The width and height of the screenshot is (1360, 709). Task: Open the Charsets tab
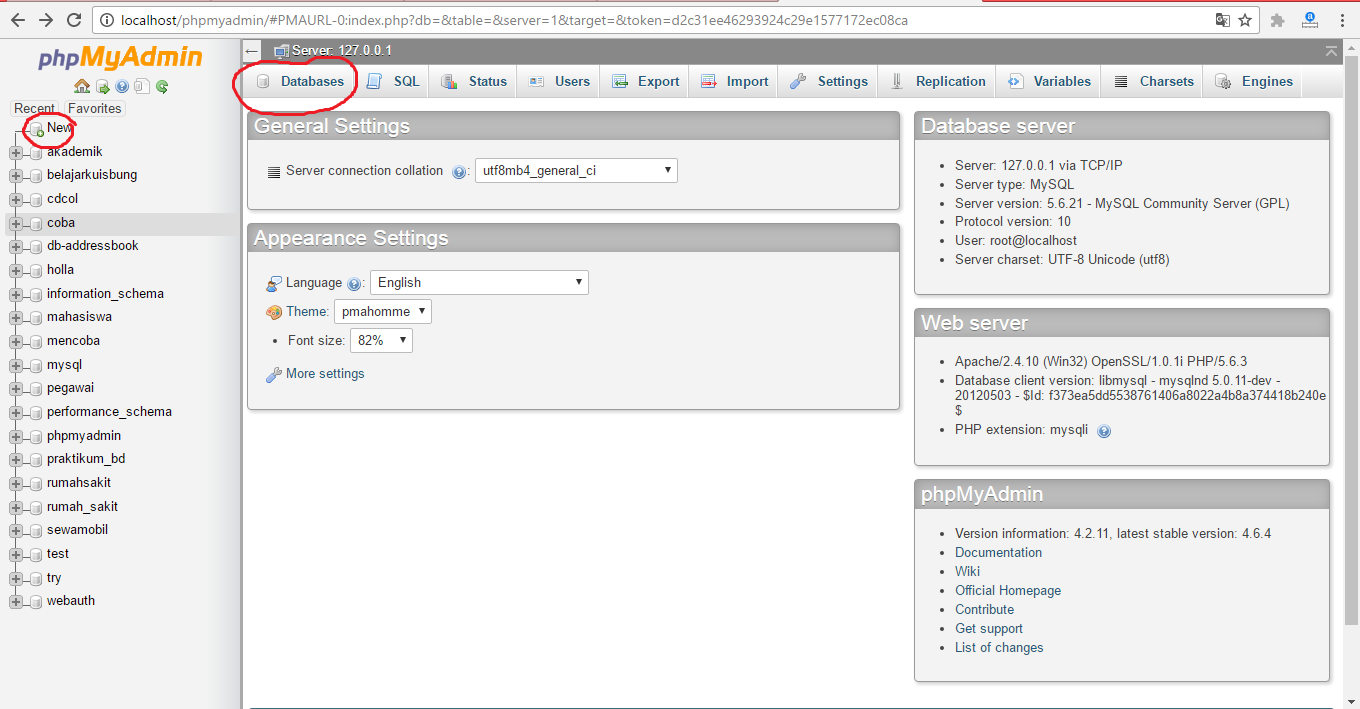[1154, 82]
